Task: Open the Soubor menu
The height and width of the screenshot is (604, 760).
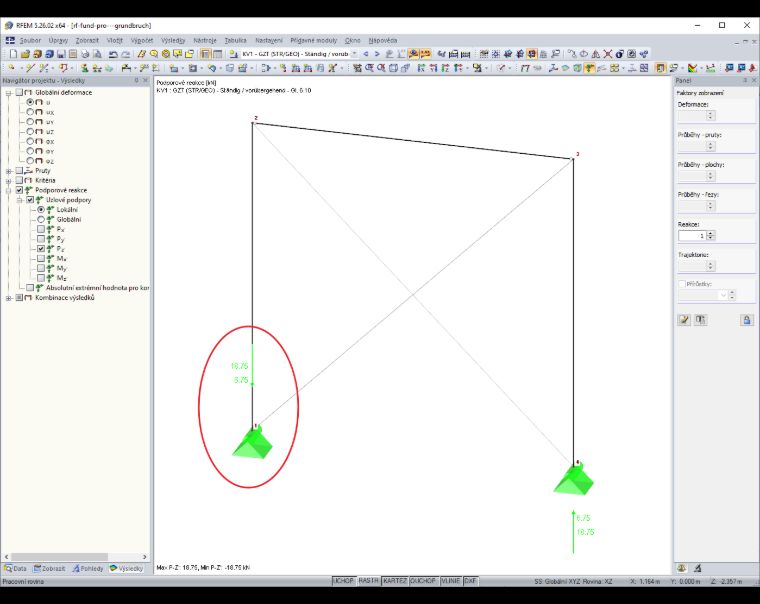Action: click(x=30, y=40)
